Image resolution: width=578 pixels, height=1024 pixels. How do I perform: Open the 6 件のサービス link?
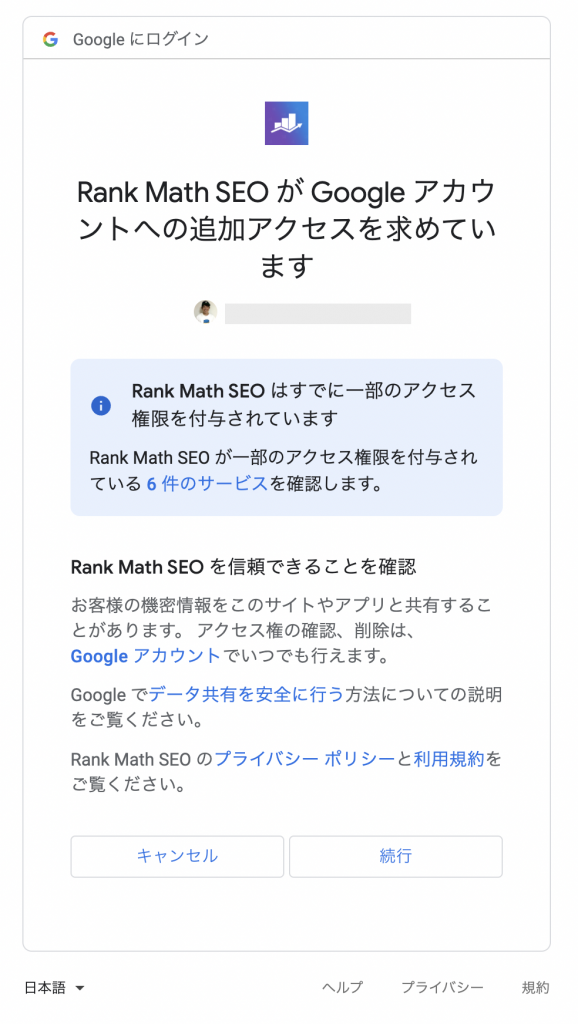pyautogui.click(x=207, y=484)
